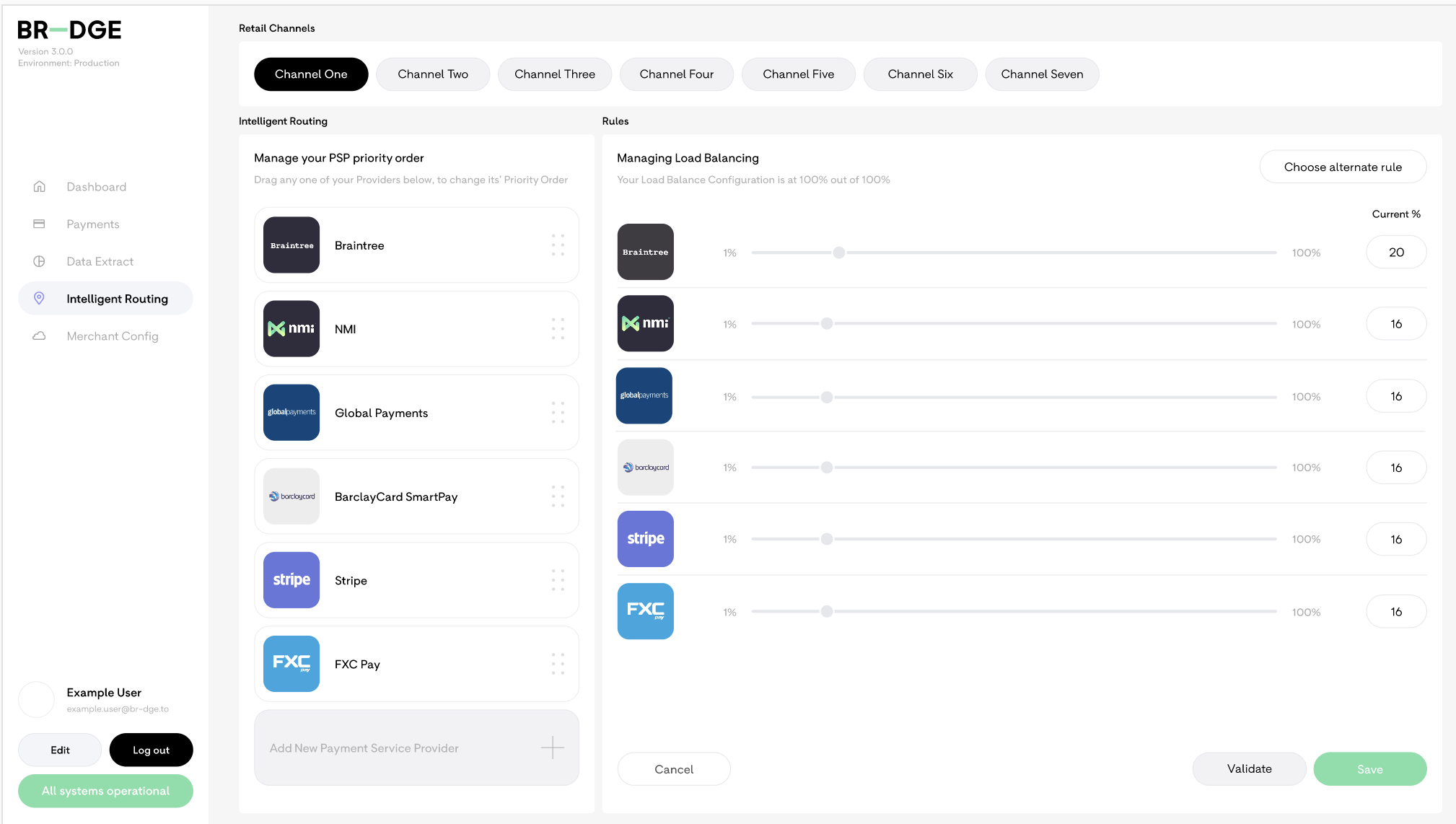Click the Braintree drag handle dots
Image resolution: width=1456 pixels, height=824 pixels.
(558, 245)
